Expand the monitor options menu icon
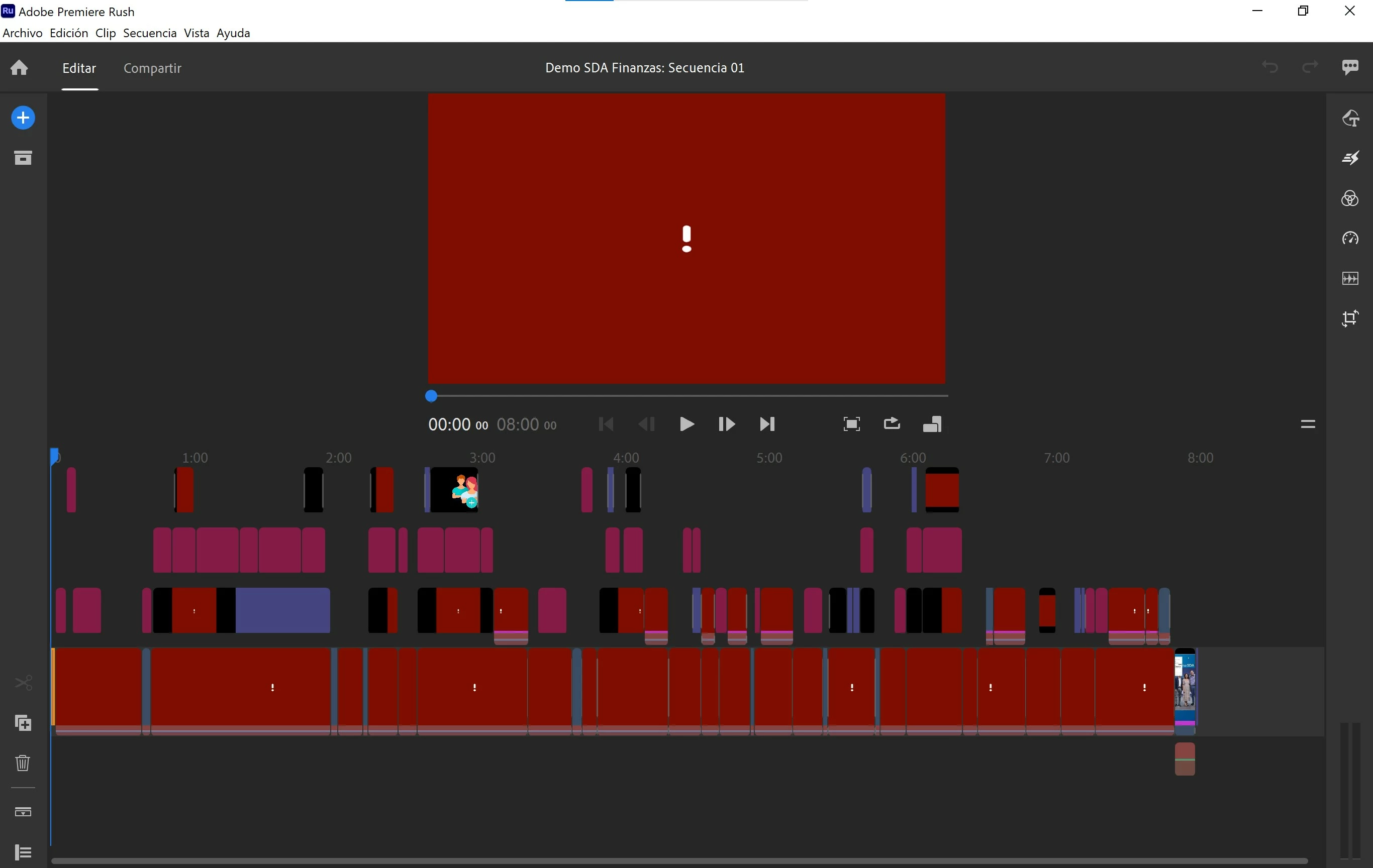 pyautogui.click(x=1308, y=424)
